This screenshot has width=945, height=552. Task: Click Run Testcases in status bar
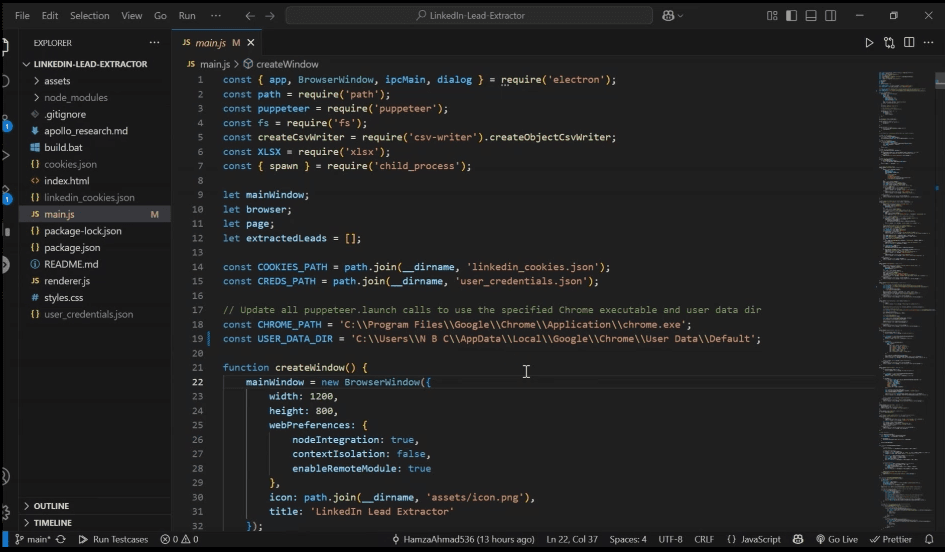113,539
